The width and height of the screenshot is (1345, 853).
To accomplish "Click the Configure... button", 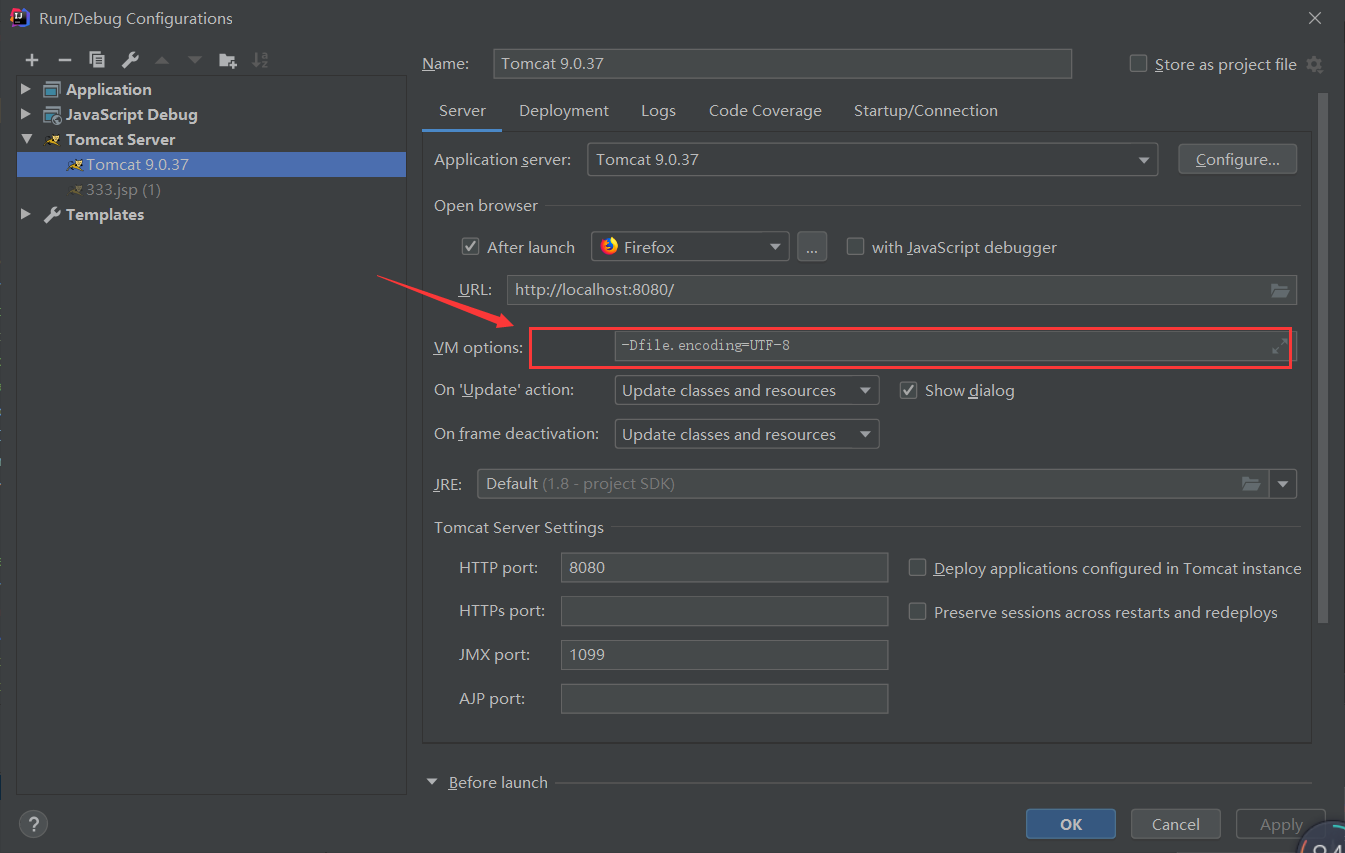I will [1237, 159].
